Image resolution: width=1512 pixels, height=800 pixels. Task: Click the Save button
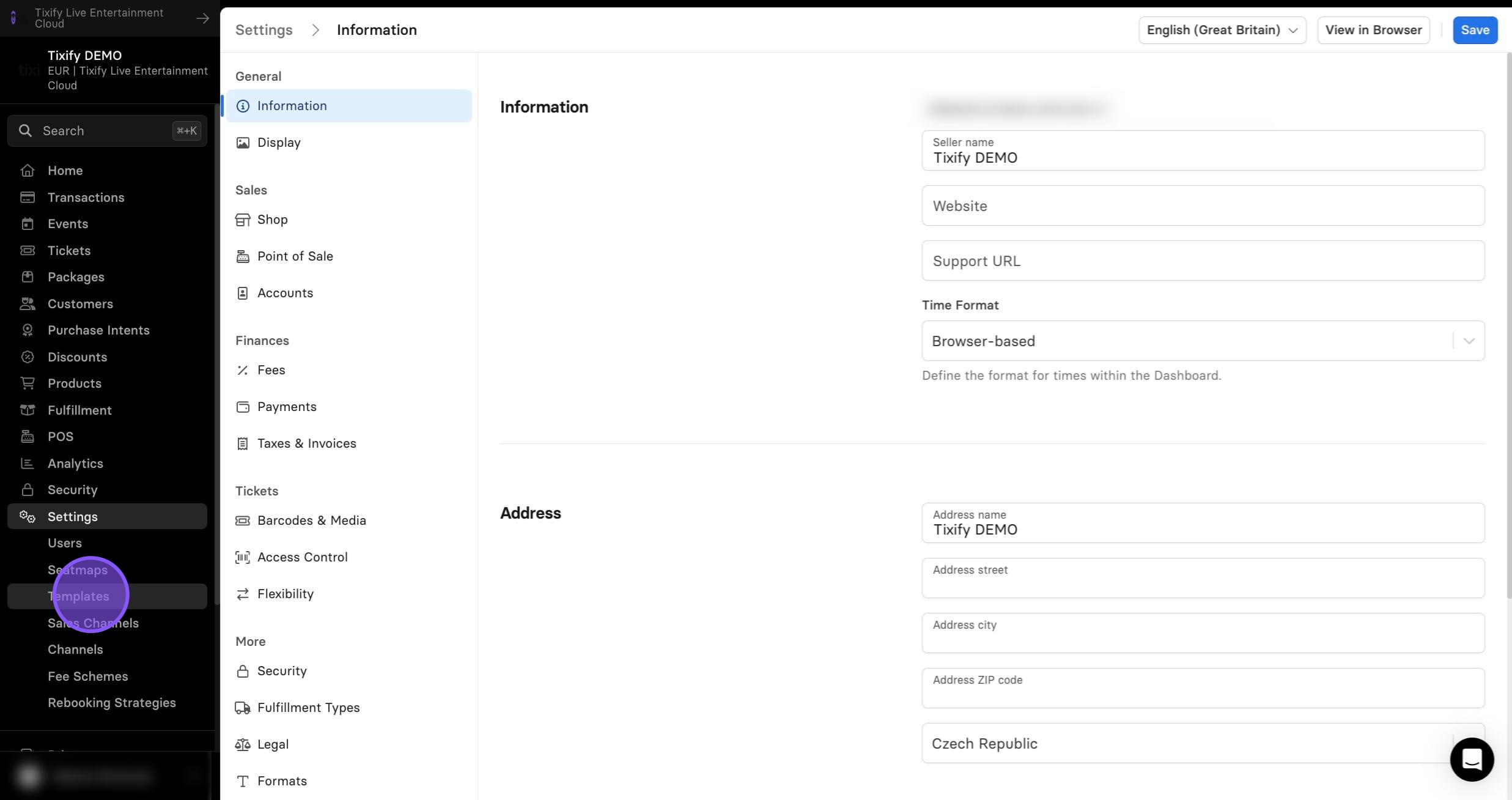click(x=1475, y=30)
